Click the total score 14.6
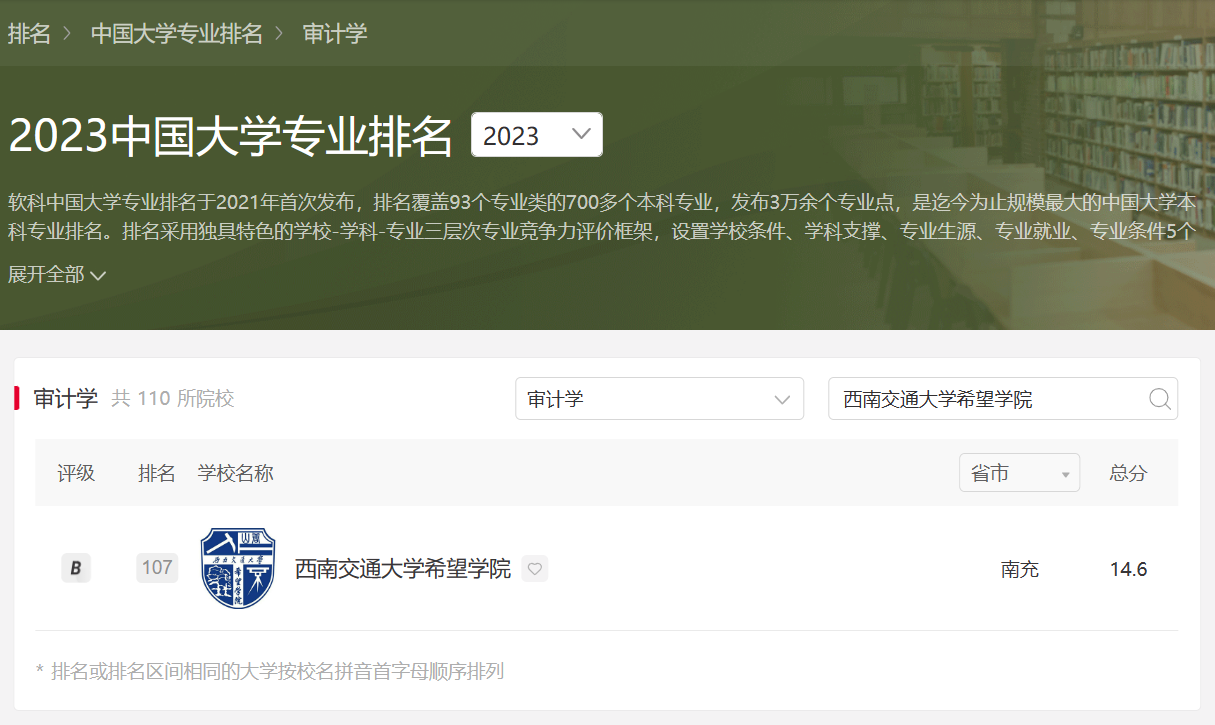Image resolution: width=1215 pixels, height=725 pixels. pyautogui.click(x=1128, y=570)
